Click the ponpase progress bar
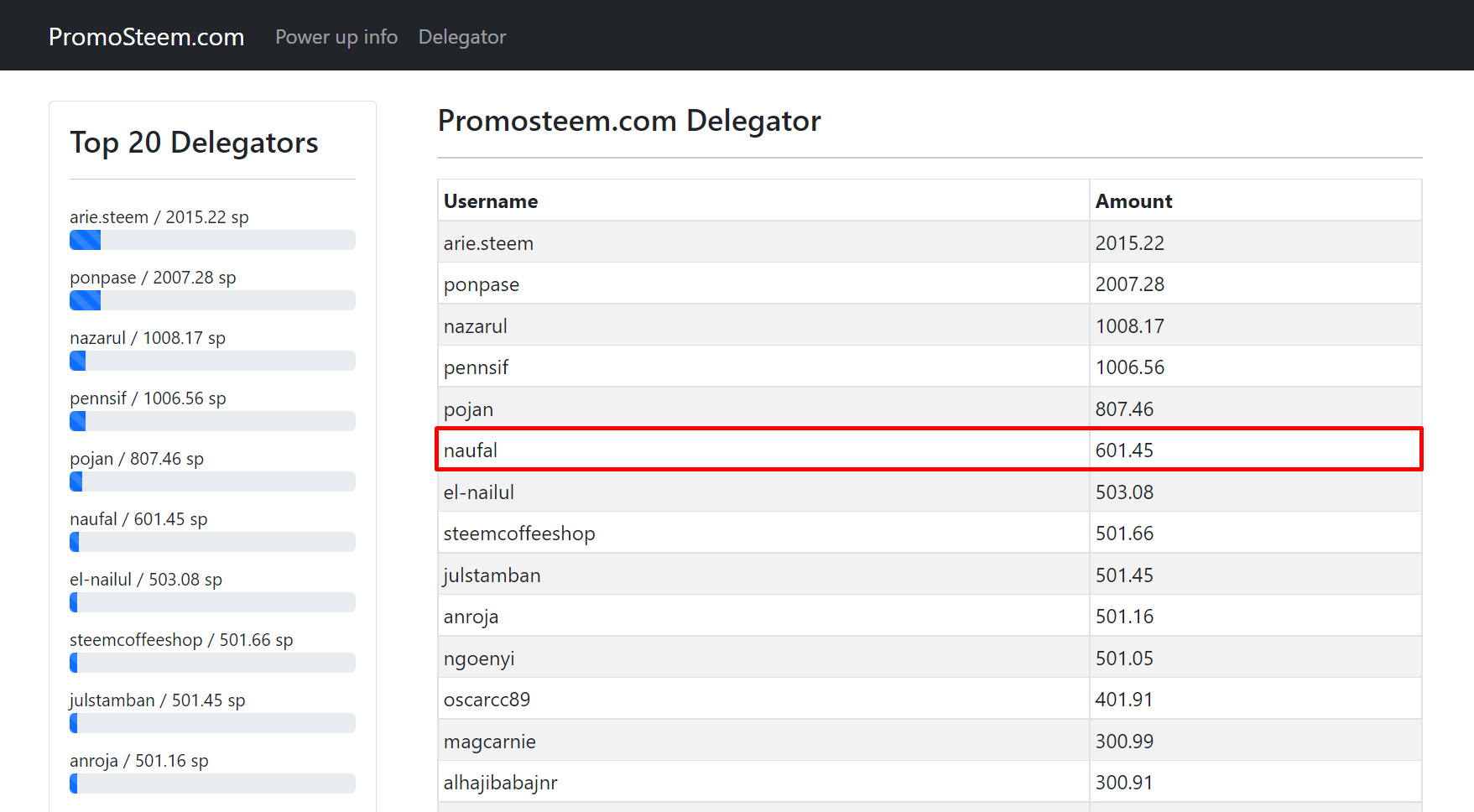Image resolution: width=1474 pixels, height=812 pixels. [212, 300]
